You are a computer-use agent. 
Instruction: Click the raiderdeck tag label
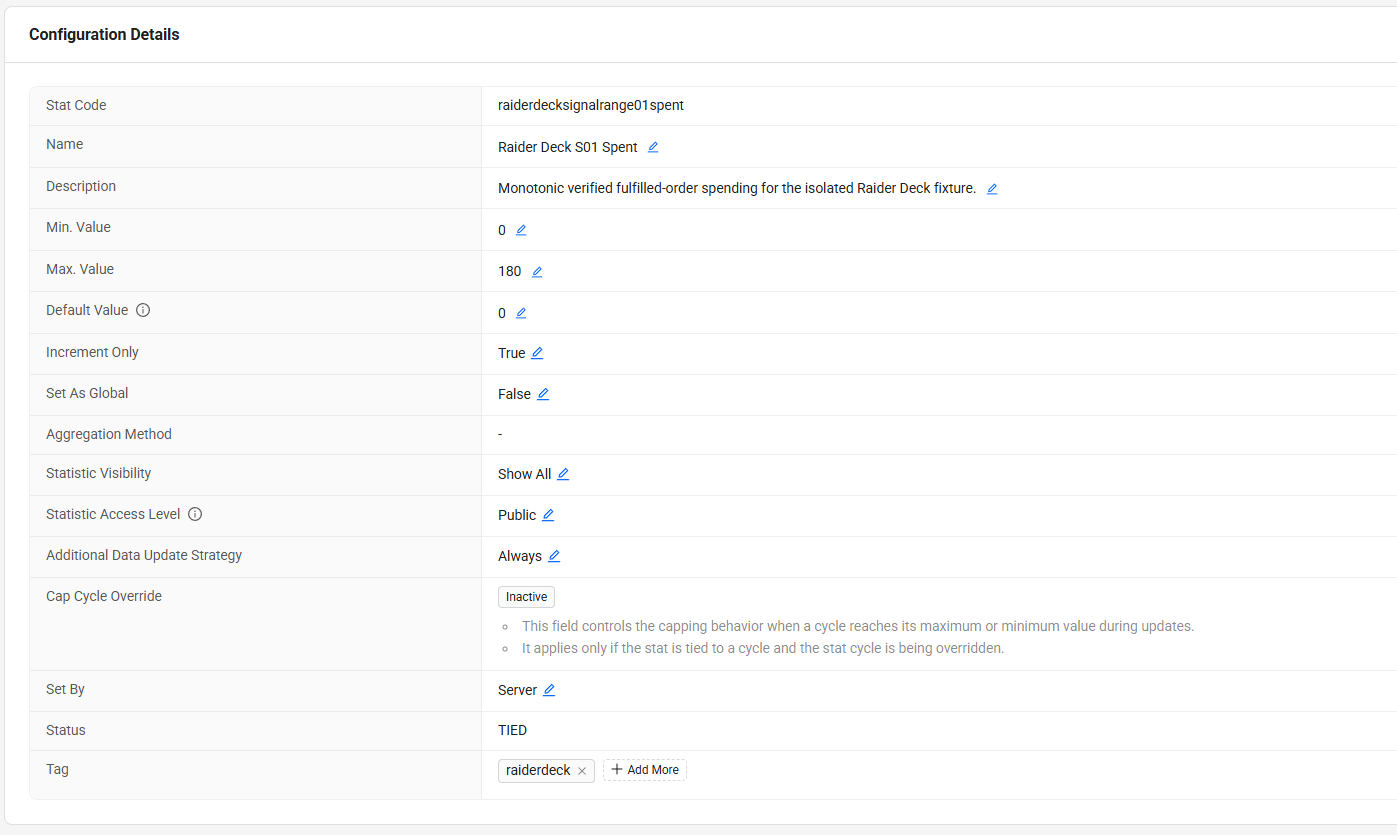(538, 770)
